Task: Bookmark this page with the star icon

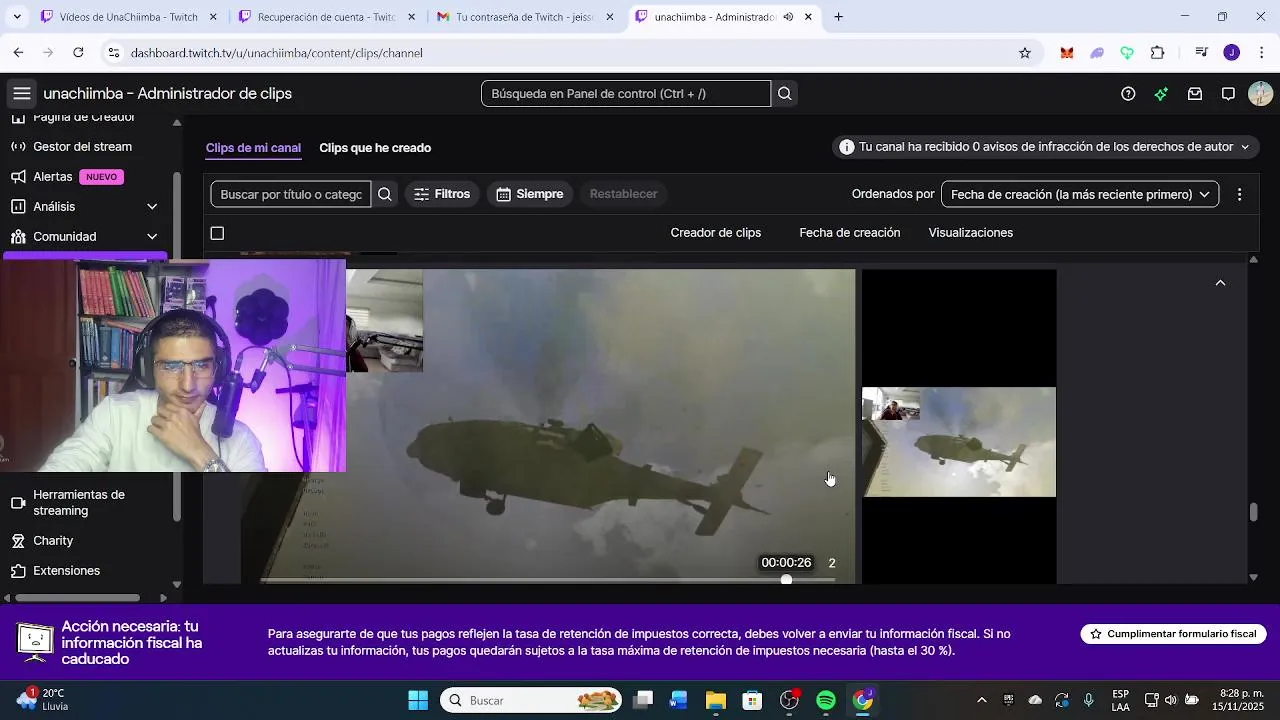Action: point(1025,53)
